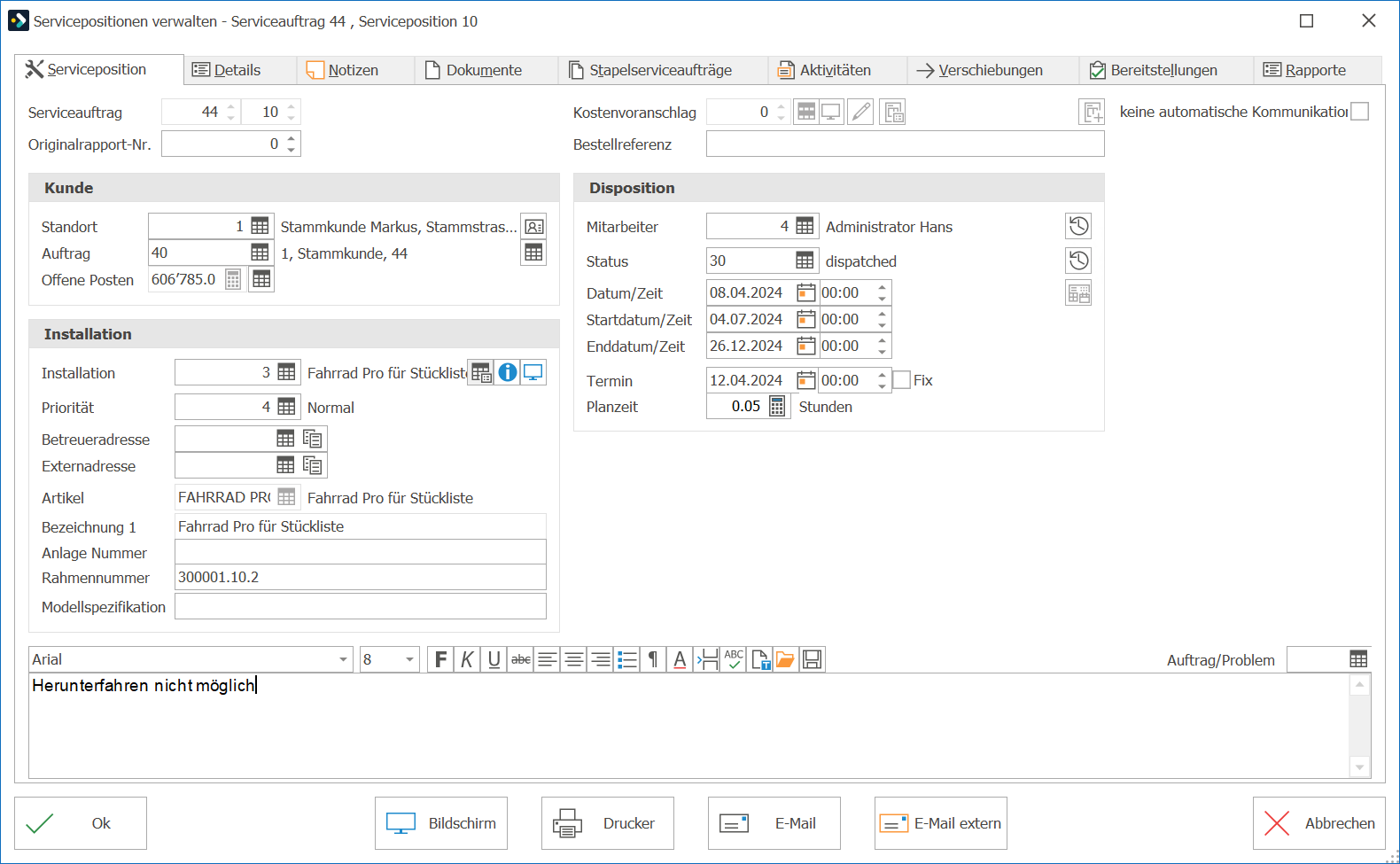Image resolution: width=1400 pixels, height=864 pixels.
Task: Check keine automatische Kommunikation box
Action: click(x=1360, y=112)
